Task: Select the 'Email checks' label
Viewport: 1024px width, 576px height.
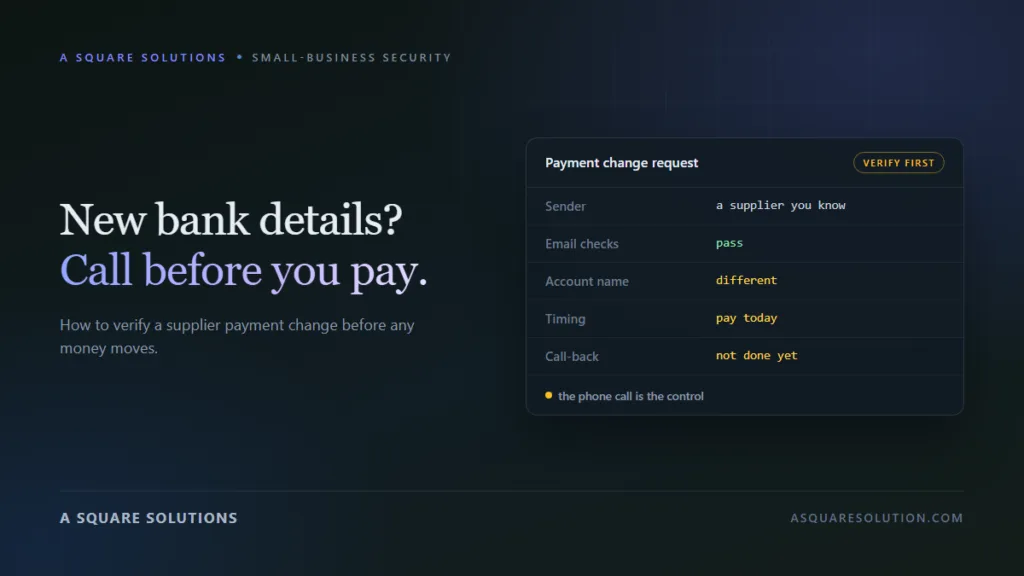Action: point(582,244)
